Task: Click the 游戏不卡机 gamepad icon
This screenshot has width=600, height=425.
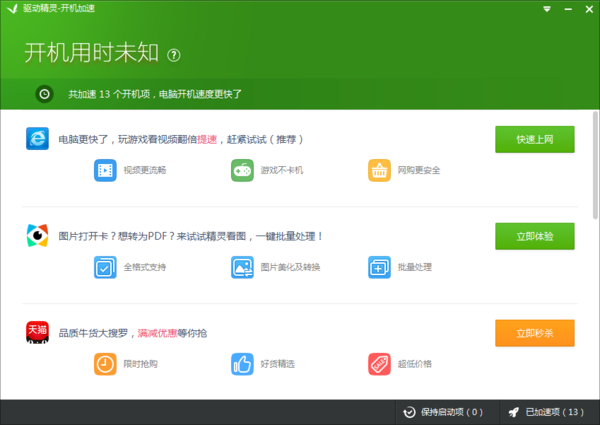Action: tap(242, 170)
